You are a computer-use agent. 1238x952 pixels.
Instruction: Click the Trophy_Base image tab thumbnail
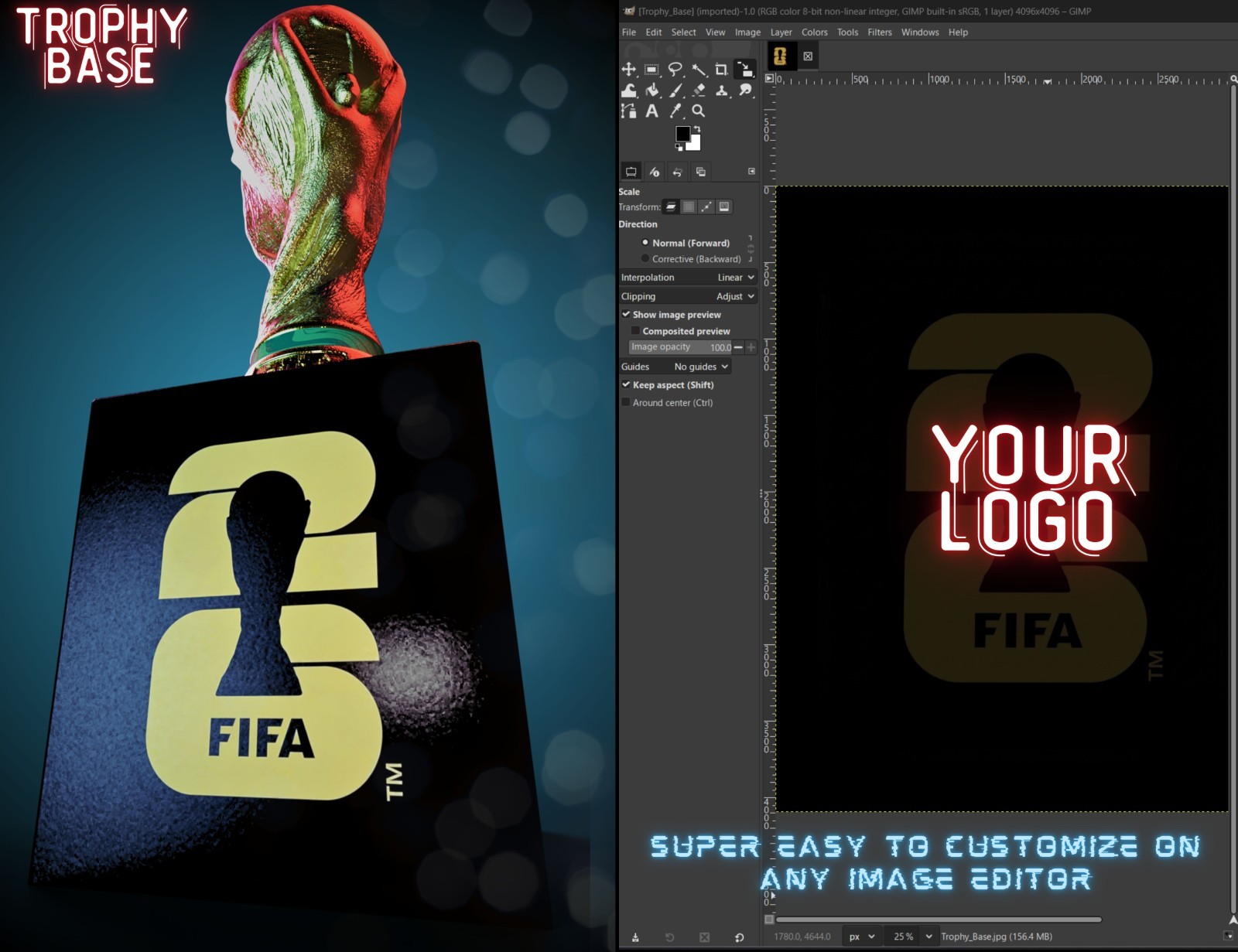(x=780, y=56)
